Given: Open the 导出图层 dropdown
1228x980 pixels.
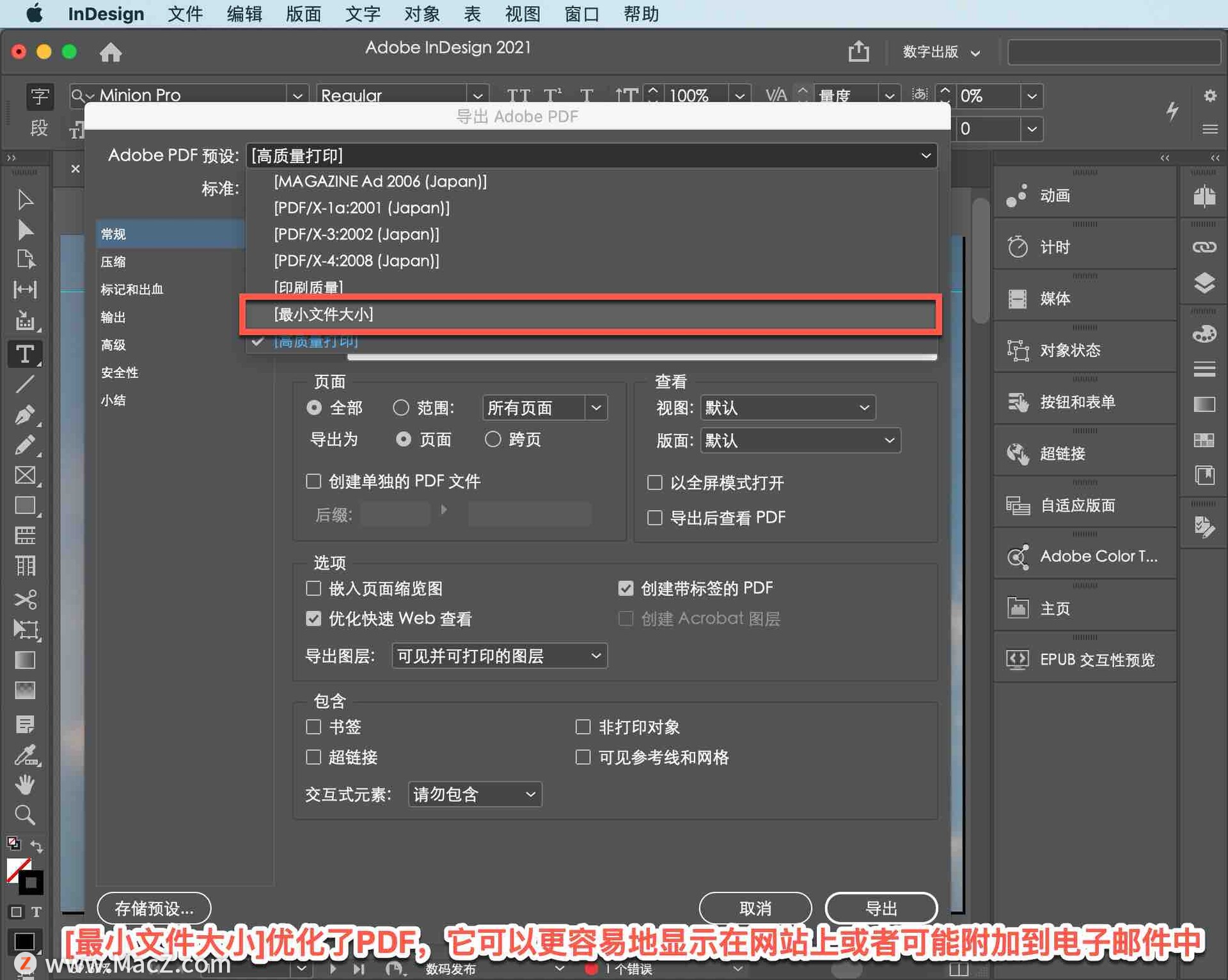Looking at the screenshot, I should 500,656.
